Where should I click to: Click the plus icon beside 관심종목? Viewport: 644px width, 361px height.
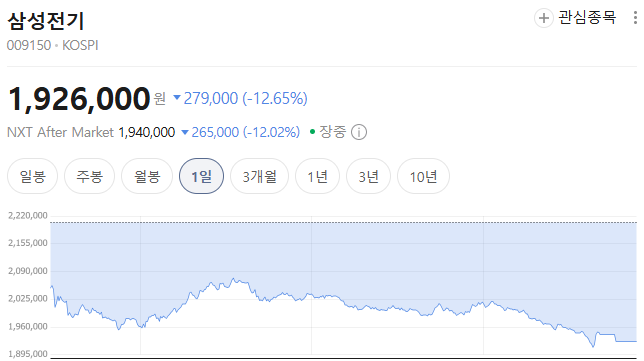click(543, 18)
